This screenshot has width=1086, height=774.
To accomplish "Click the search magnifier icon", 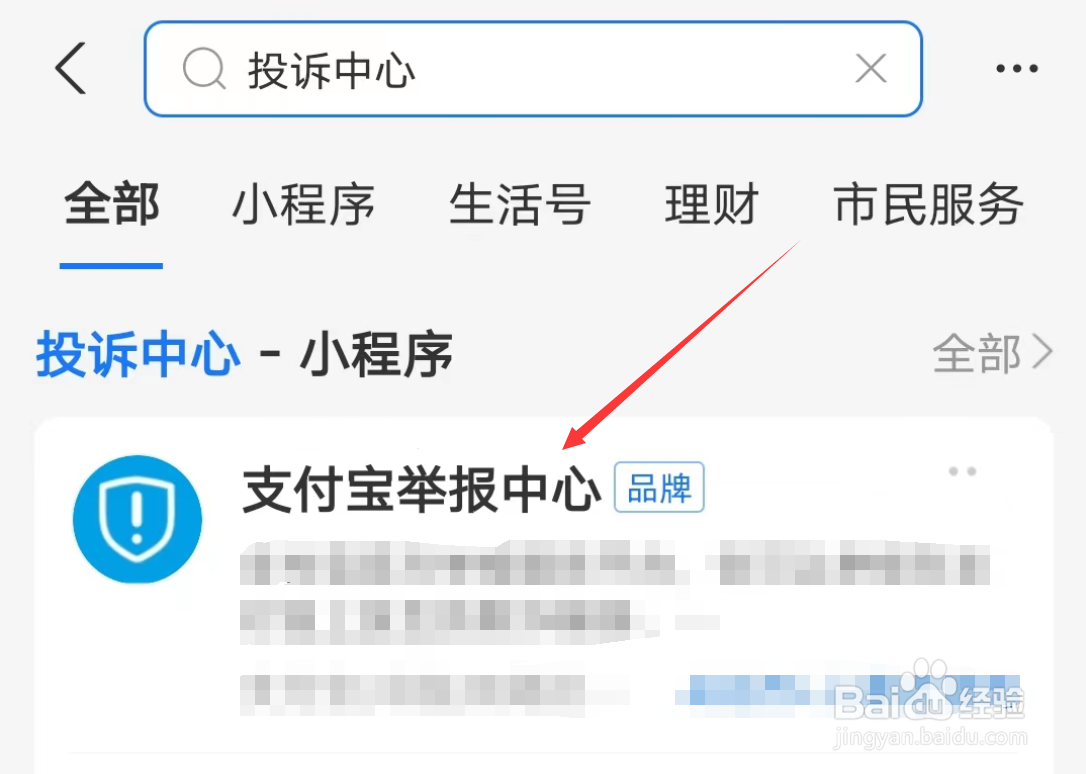I will pyautogui.click(x=204, y=69).
